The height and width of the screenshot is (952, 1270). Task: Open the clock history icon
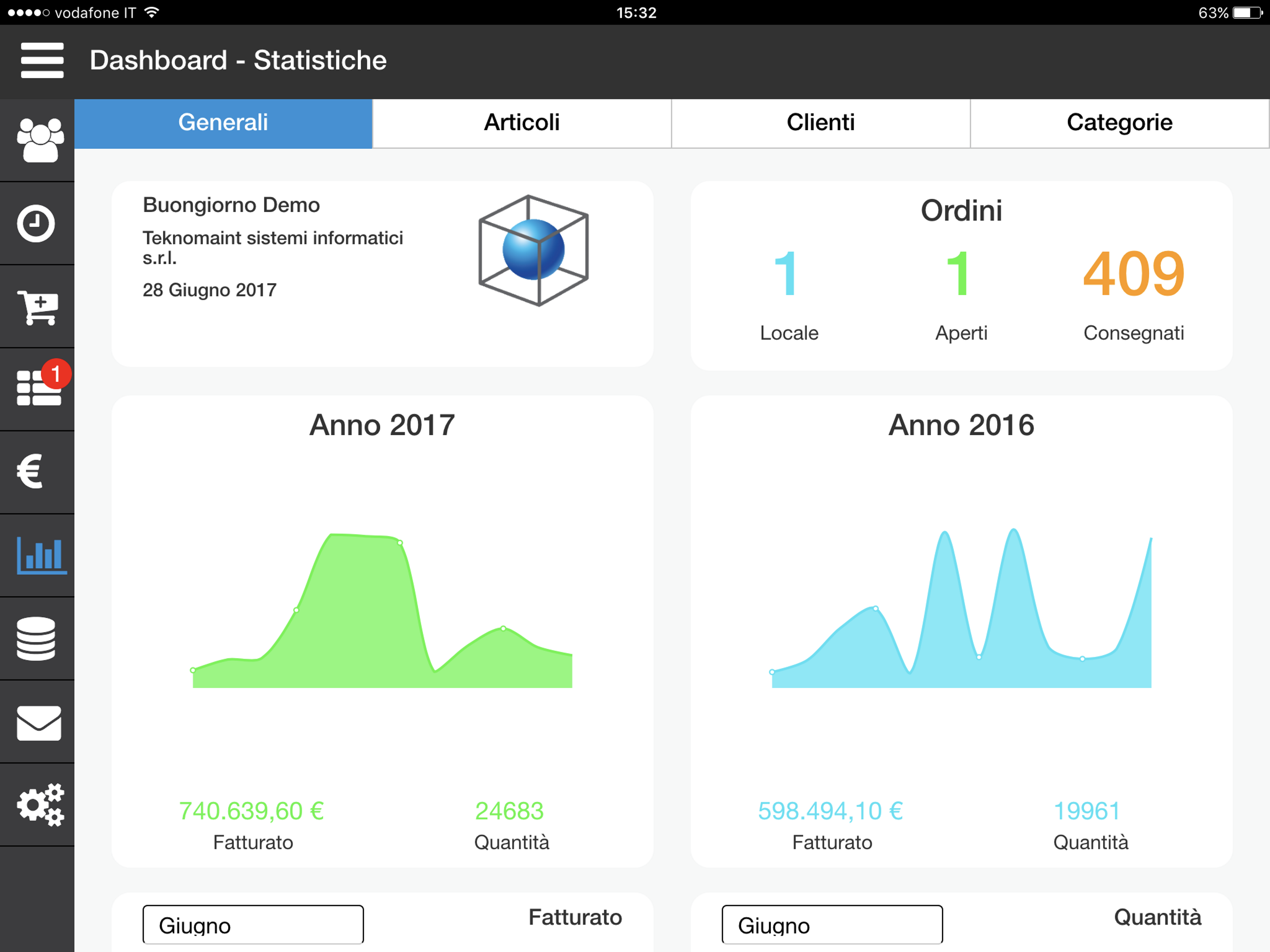point(36,224)
